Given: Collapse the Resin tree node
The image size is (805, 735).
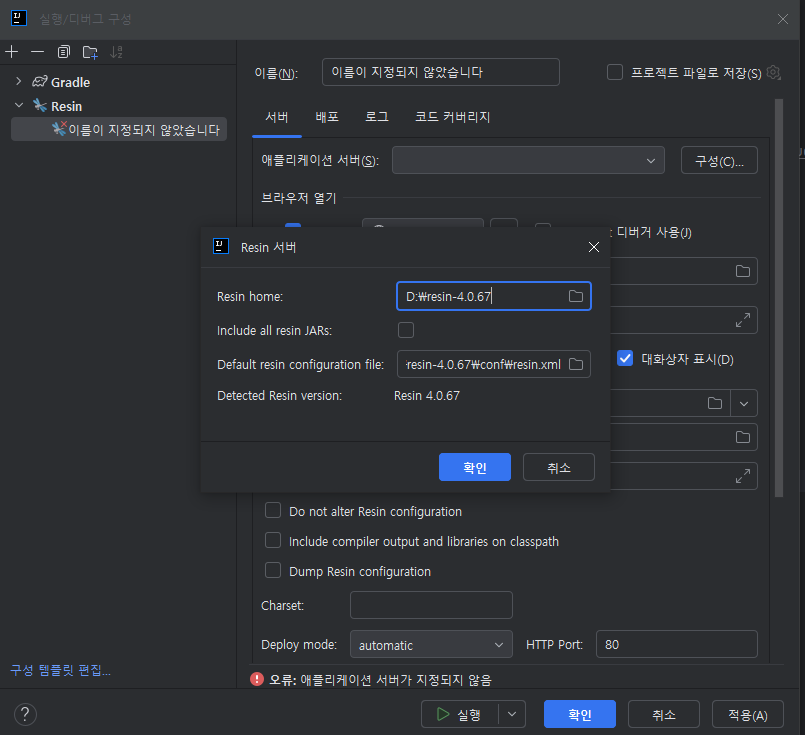Looking at the screenshot, I should (x=19, y=105).
